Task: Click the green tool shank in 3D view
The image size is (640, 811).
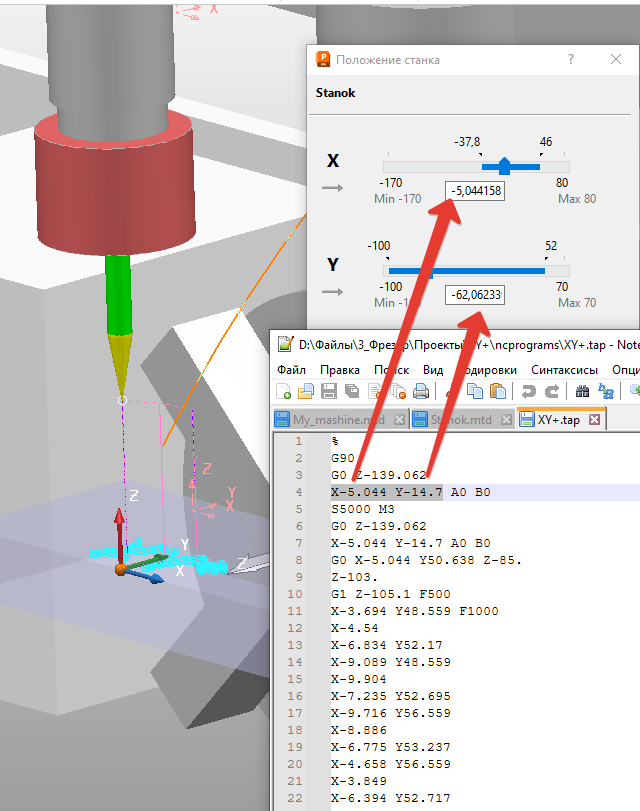Action: [x=118, y=295]
